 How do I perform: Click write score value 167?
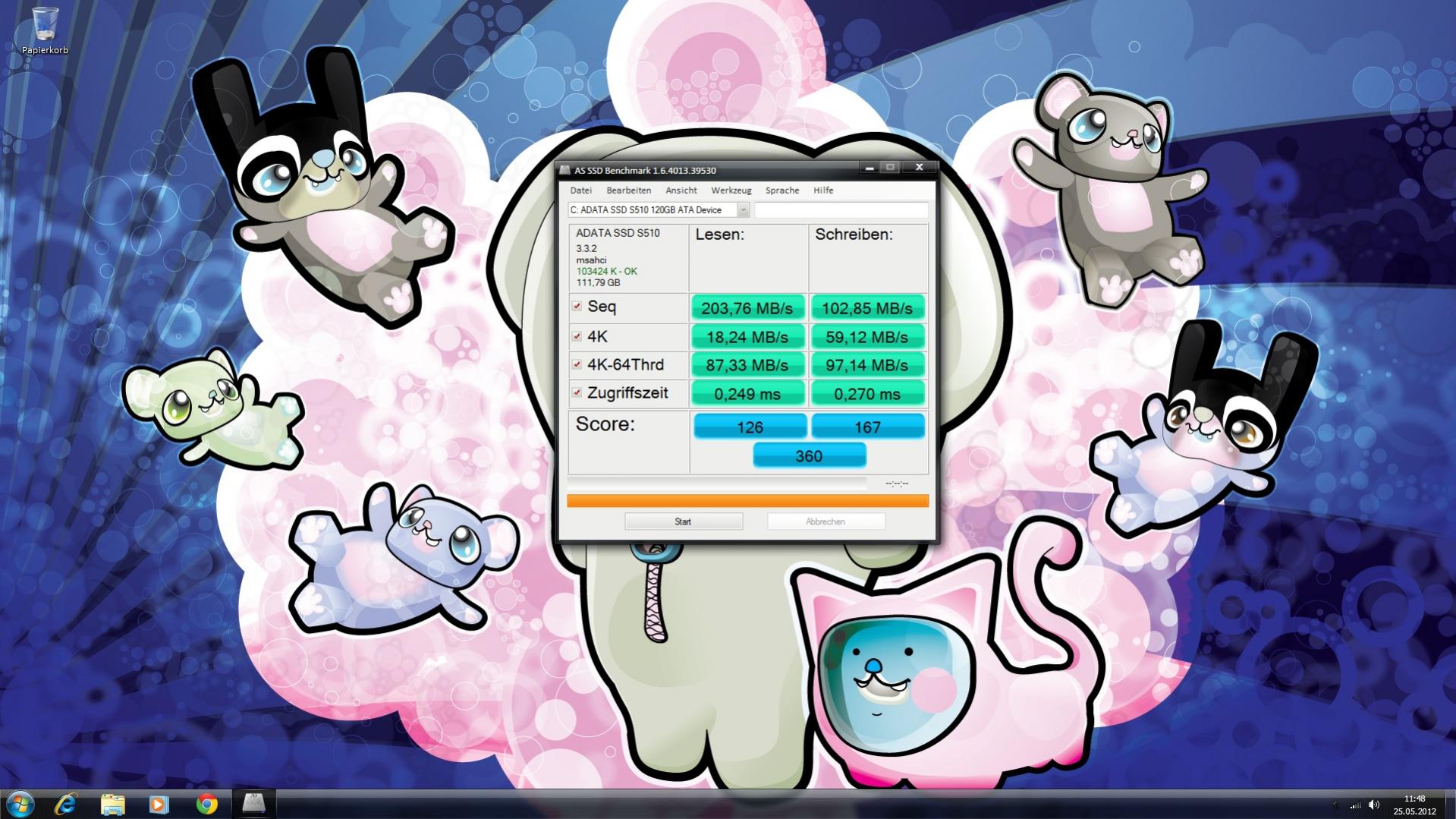point(868,427)
